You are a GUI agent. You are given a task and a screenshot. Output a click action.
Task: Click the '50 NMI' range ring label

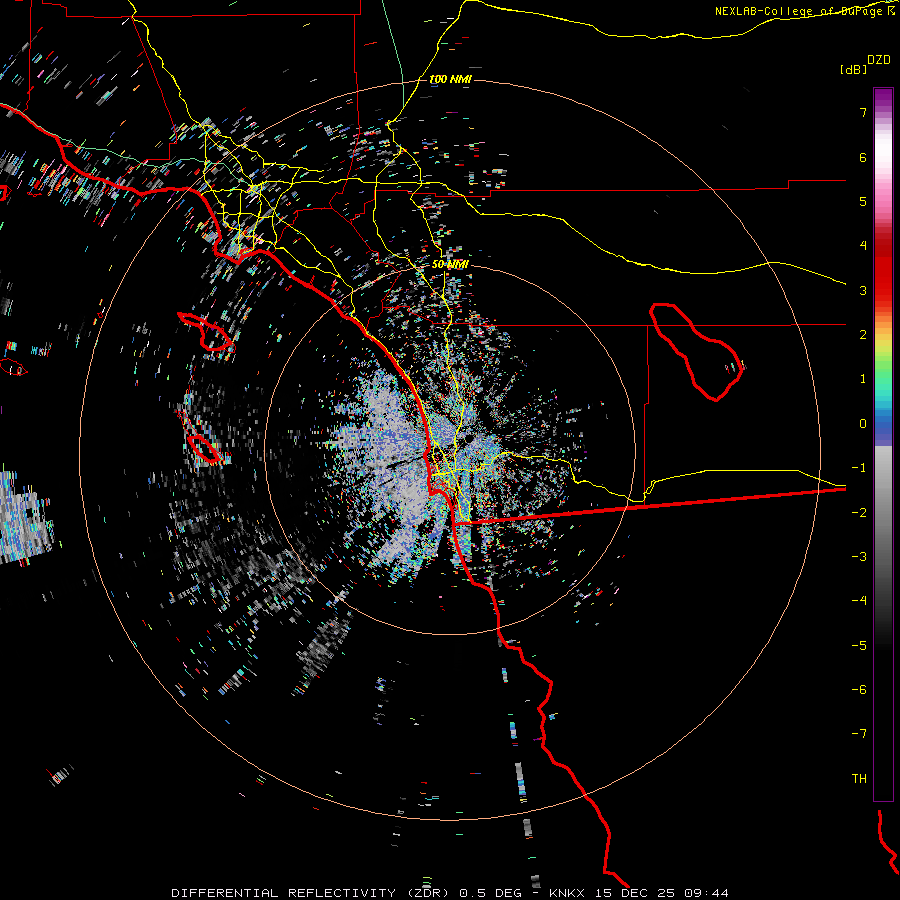click(x=450, y=264)
